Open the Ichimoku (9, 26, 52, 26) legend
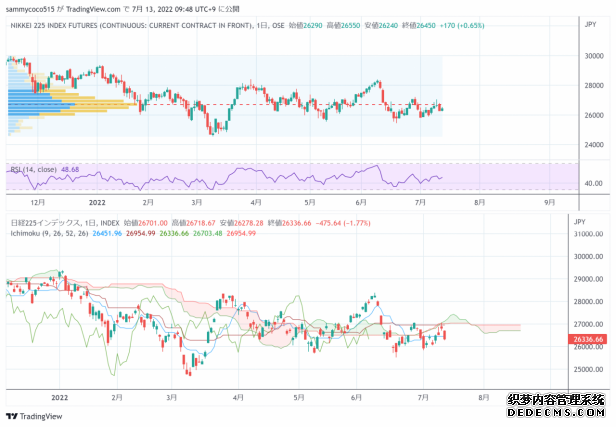The image size is (616, 427). click(x=49, y=233)
